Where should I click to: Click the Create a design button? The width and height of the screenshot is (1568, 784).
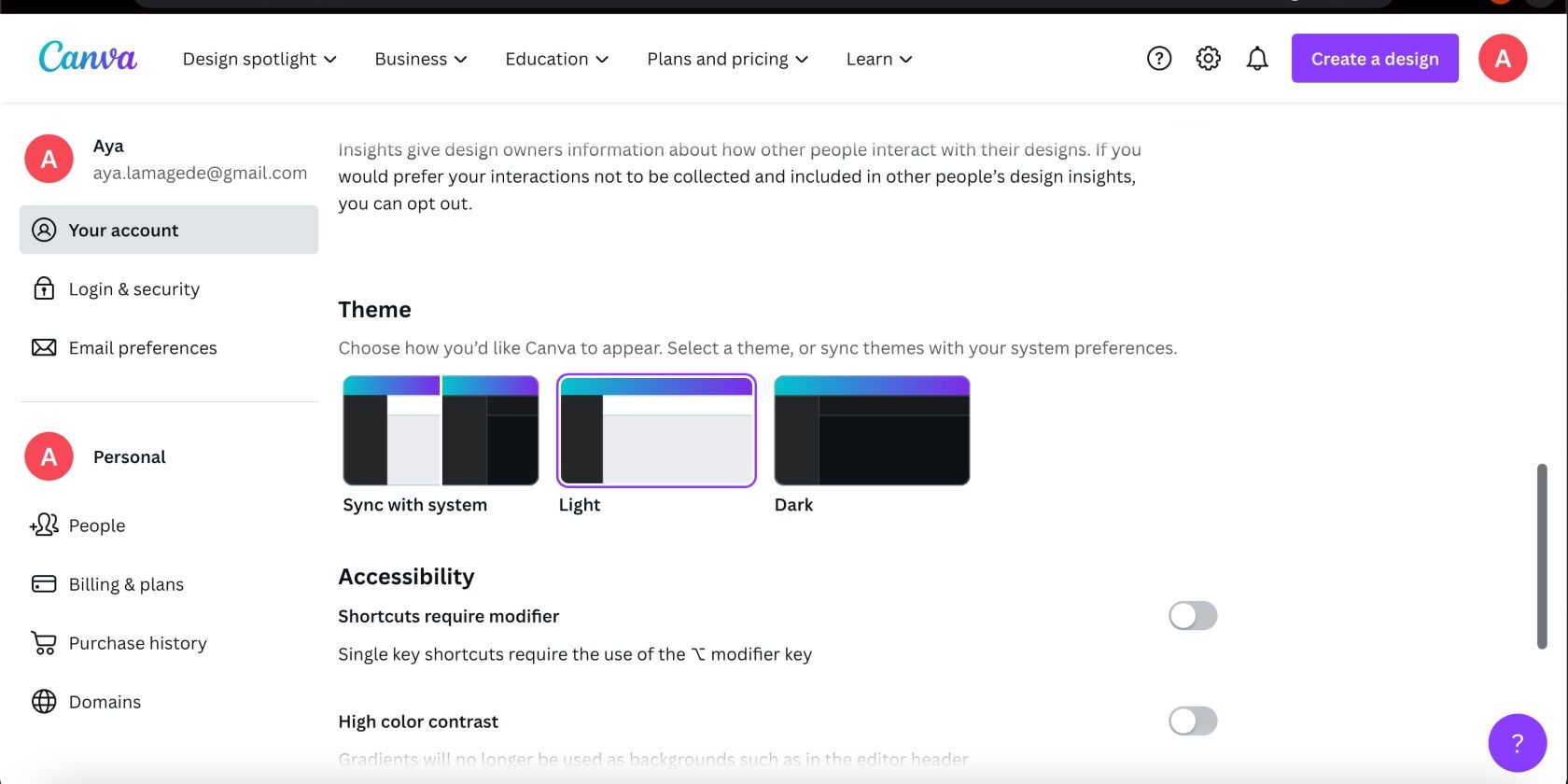tap(1375, 59)
